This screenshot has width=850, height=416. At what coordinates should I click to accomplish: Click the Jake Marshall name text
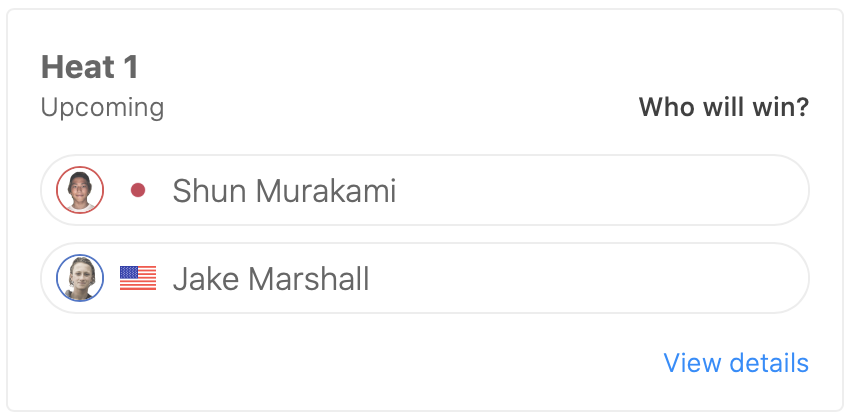271,278
